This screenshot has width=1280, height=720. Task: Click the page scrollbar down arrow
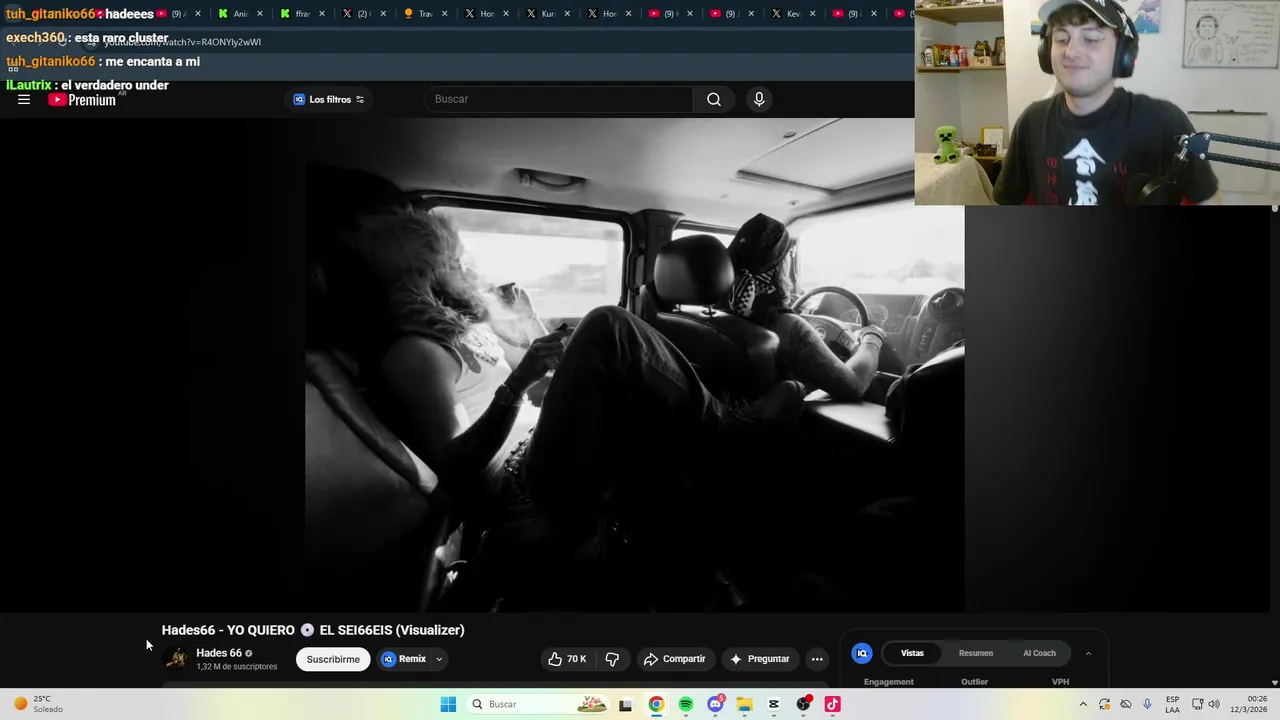[x=1275, y=683]
